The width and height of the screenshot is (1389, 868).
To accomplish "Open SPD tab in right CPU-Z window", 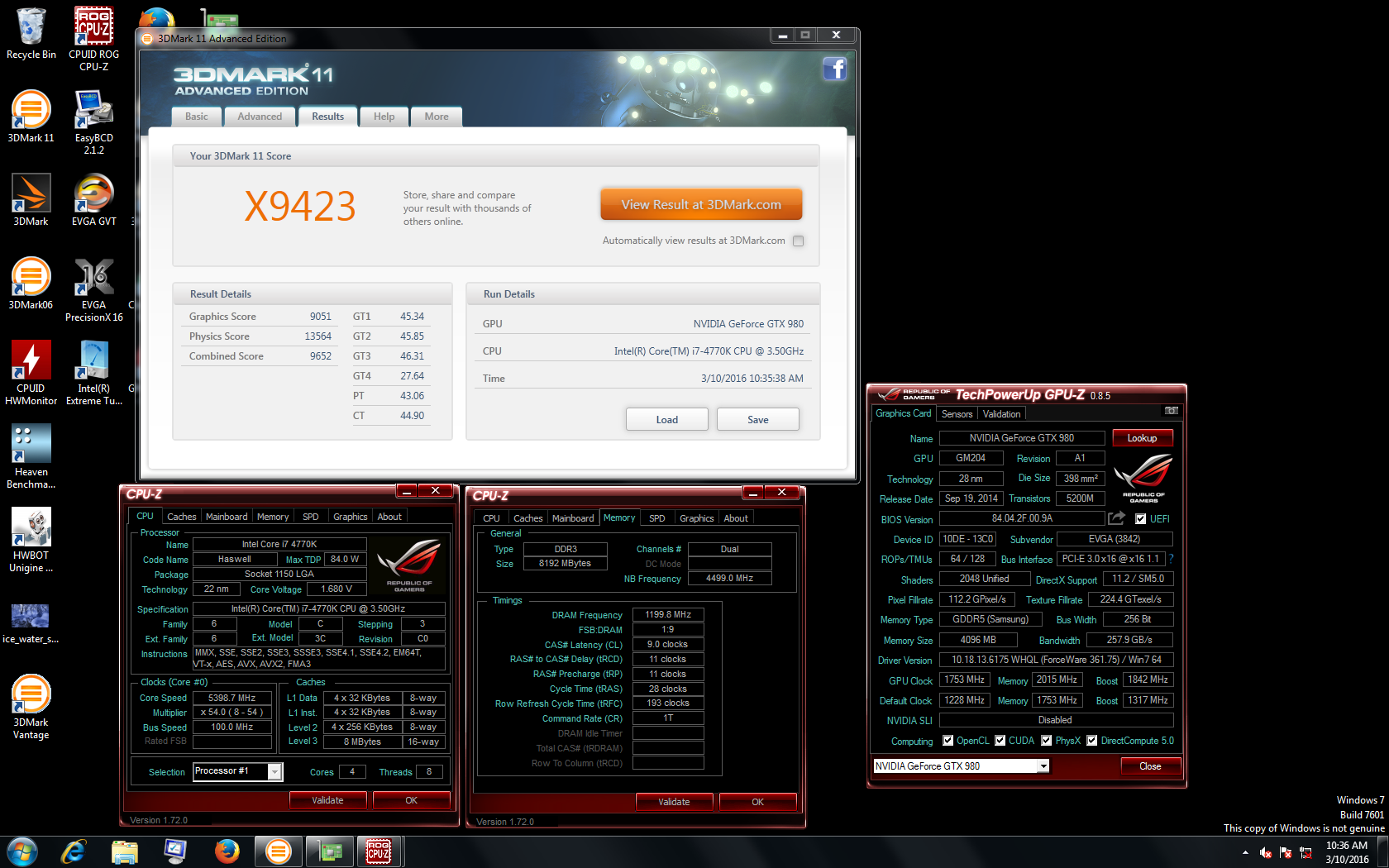I will (657, 518).
